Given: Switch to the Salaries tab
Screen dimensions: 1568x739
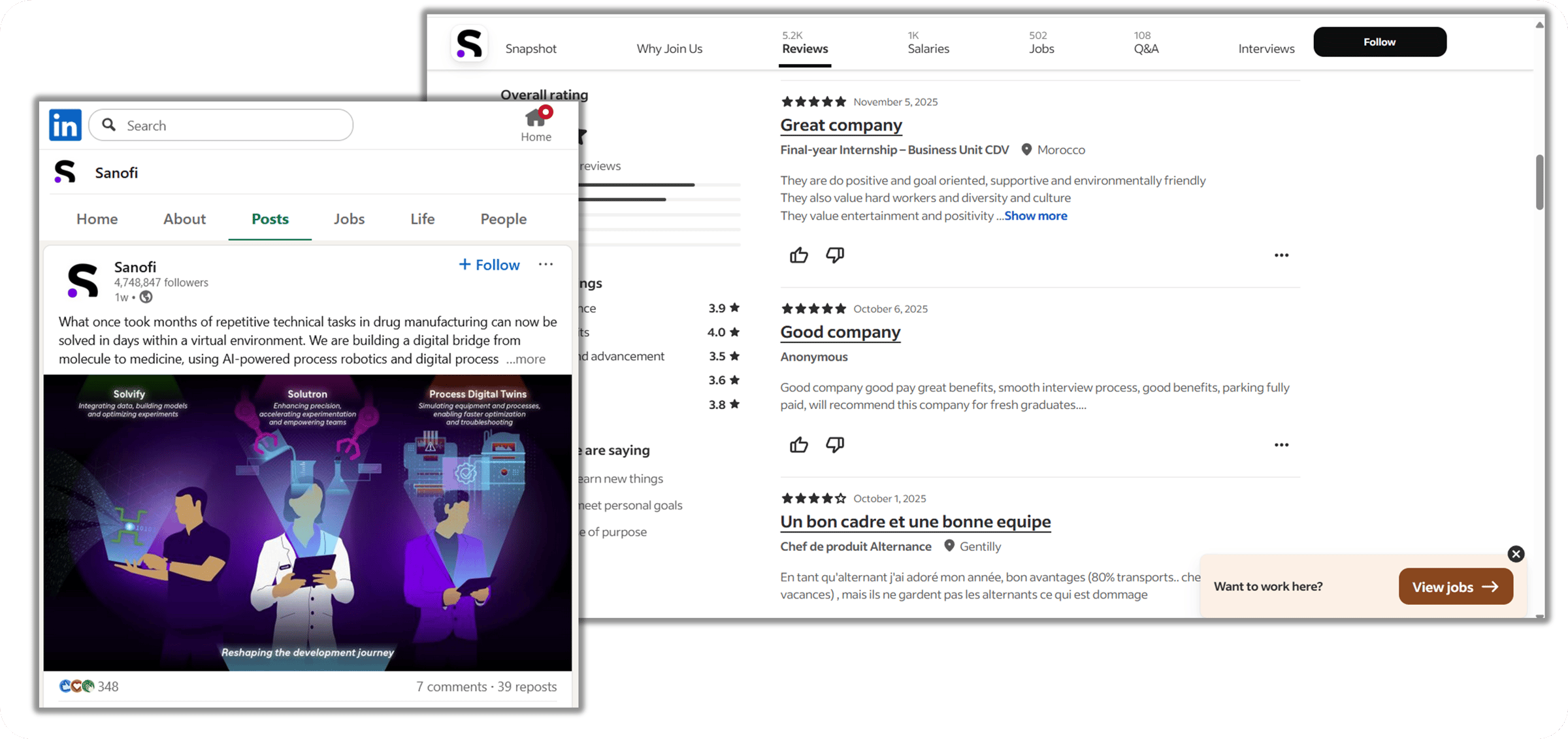Looking at the screenshot, I should click(x=928, y=43).
